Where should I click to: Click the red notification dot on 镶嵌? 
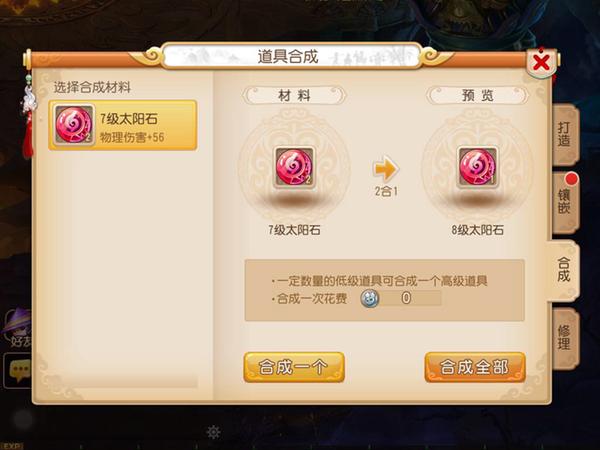(x=572, y=179)
